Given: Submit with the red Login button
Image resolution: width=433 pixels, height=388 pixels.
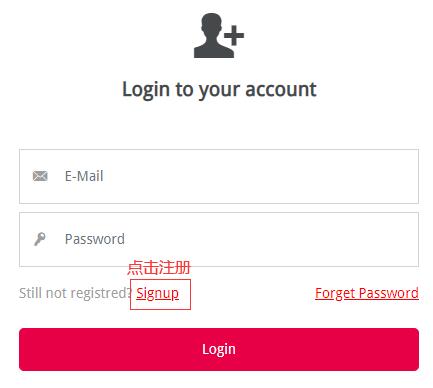Looking at the screenshot, I should (x=219, y=349).
